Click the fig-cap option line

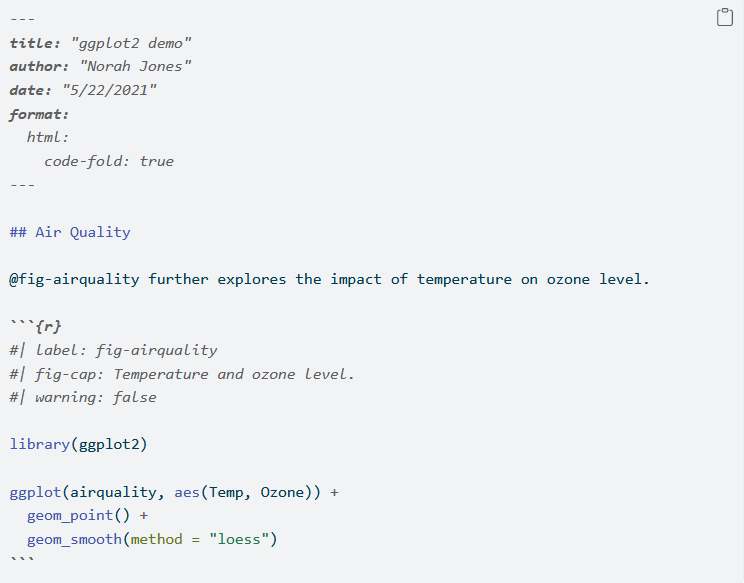tap(182, 374)
